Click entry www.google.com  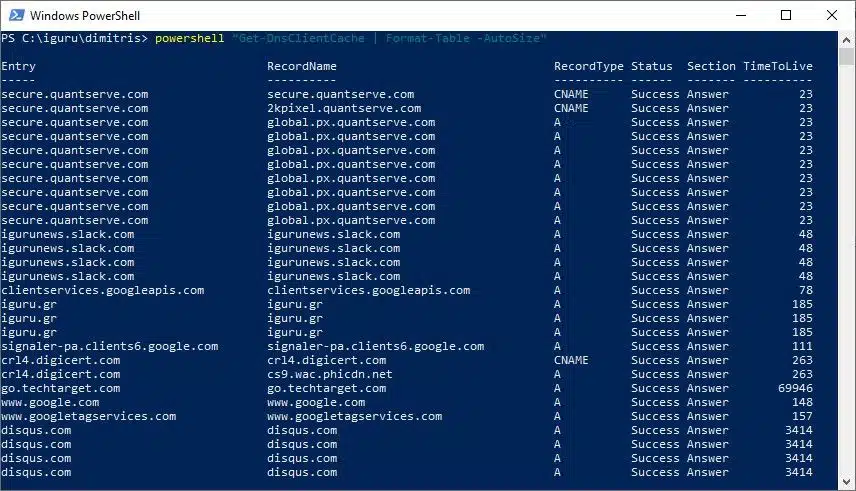point(50,403)
